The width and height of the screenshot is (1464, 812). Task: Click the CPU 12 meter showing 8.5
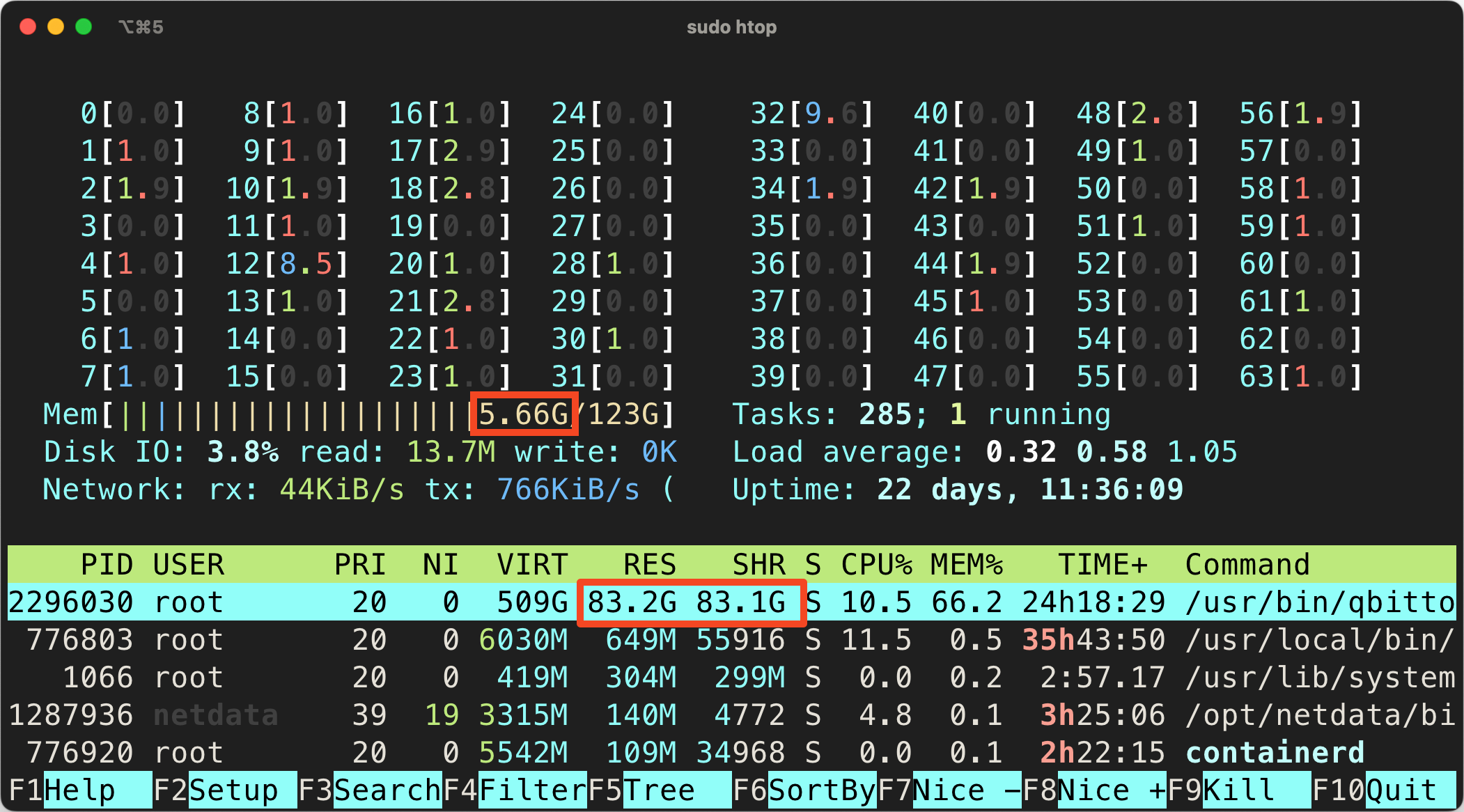(x=288, y=264)
